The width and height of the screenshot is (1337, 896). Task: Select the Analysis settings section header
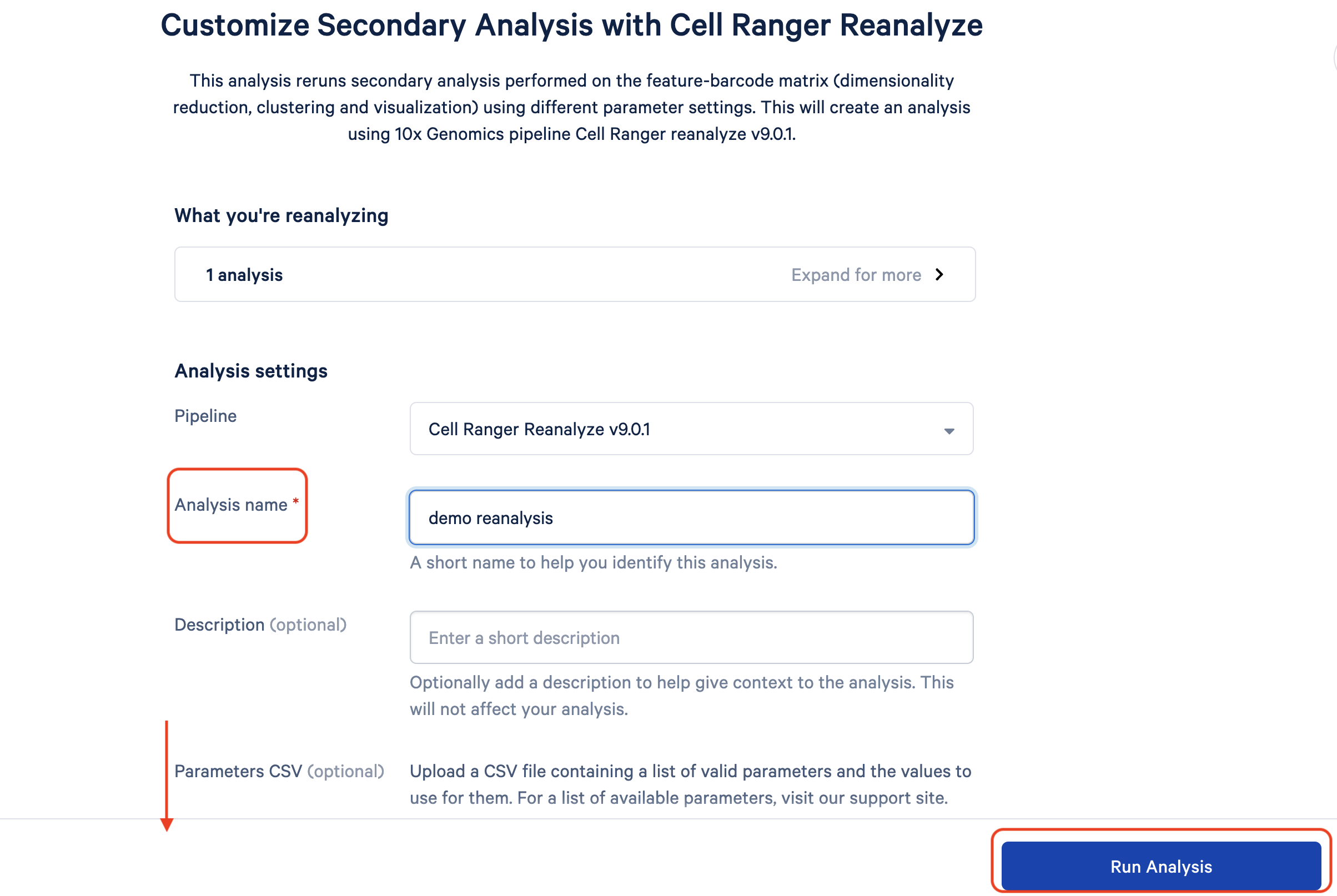[252, 371]
